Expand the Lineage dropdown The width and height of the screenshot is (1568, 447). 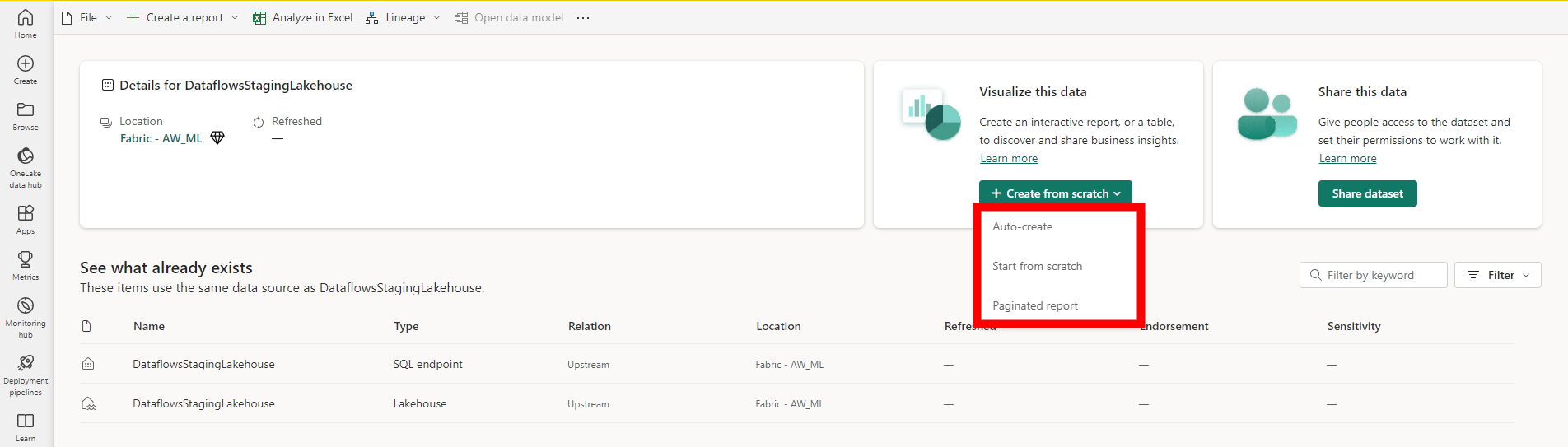[404, 17]
